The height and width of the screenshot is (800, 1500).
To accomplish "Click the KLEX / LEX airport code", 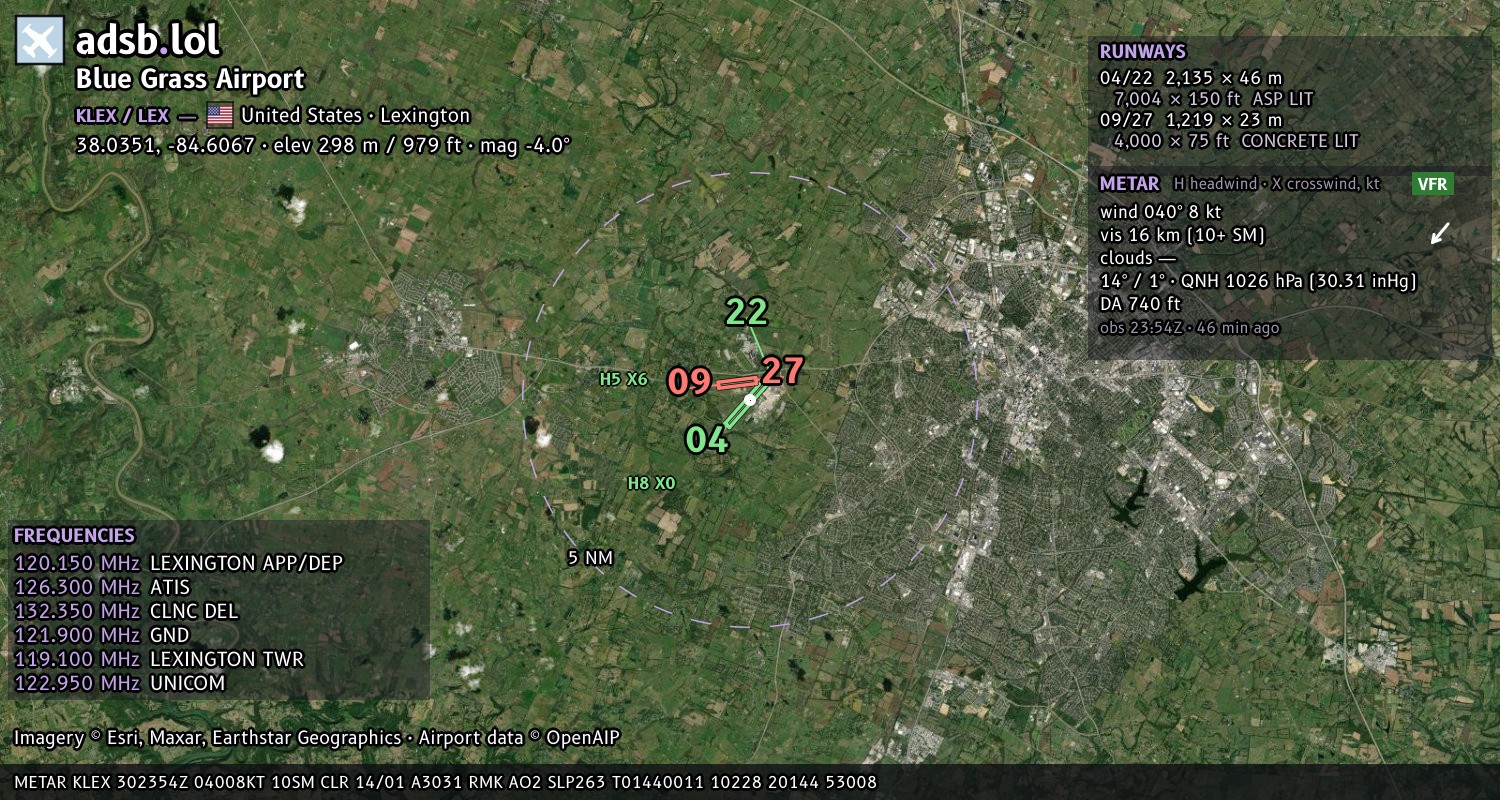I will coord(122,115).
